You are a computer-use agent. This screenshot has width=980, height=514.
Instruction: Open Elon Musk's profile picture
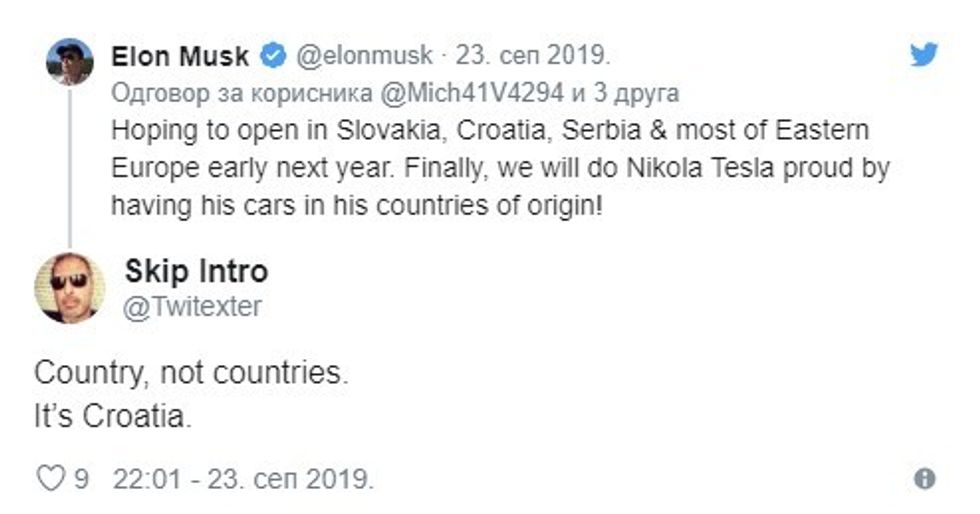pos(70,63)
